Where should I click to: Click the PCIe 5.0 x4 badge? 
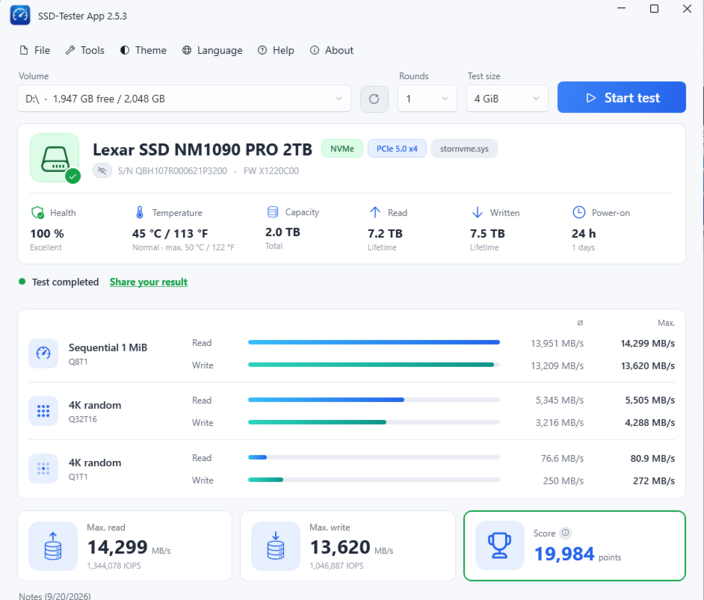[x=397, y=149]
